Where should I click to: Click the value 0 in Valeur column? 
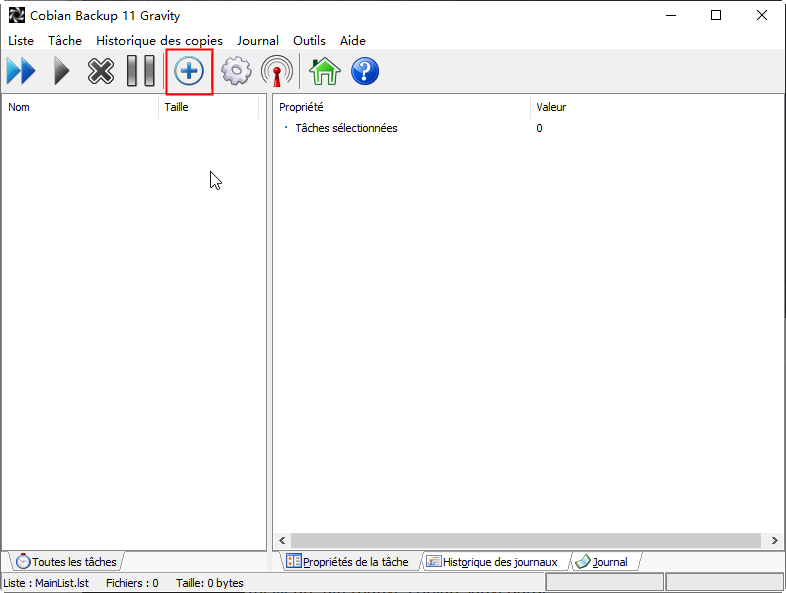pyautogui.click(x=539, y=128)
